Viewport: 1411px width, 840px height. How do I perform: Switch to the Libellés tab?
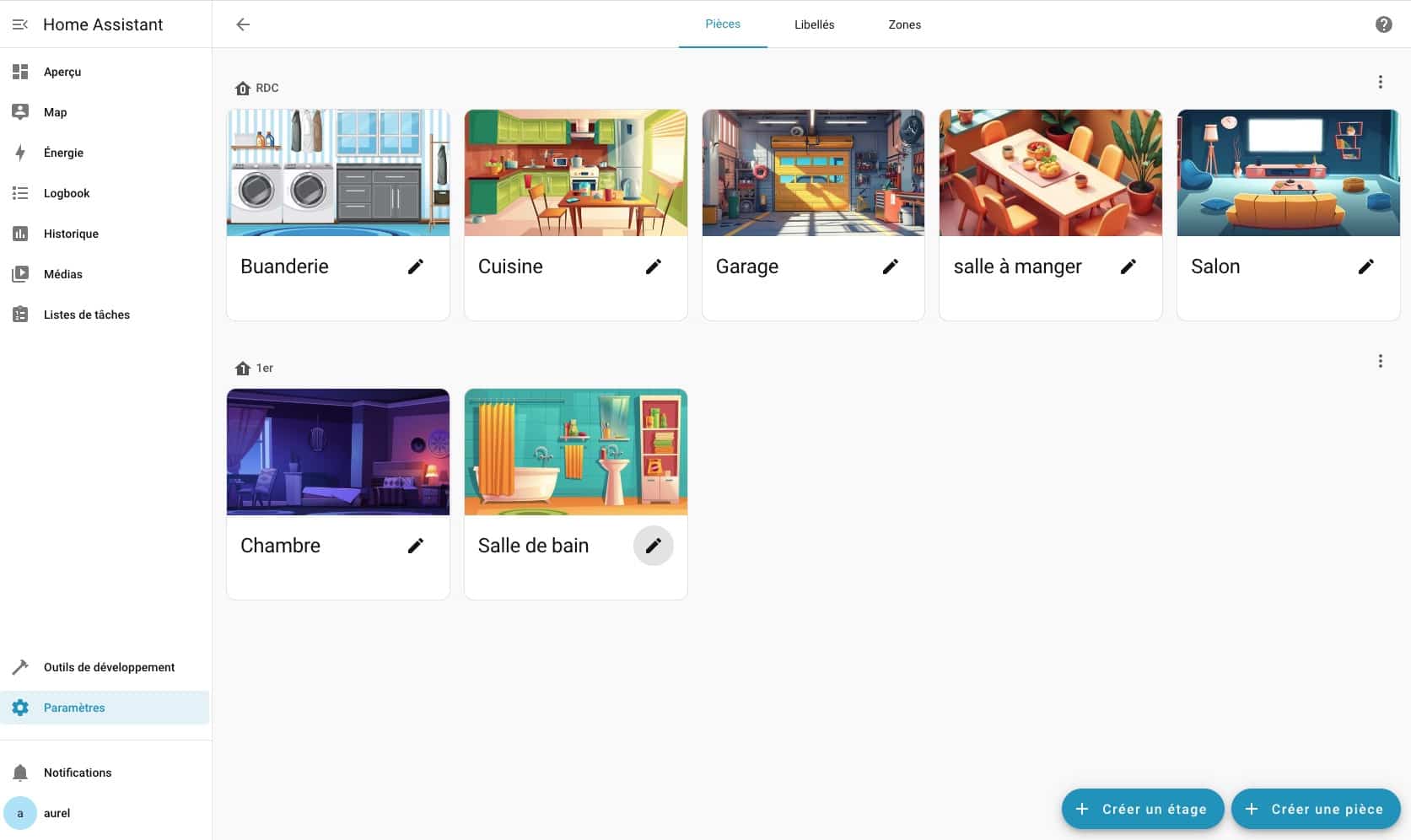(x=815, y=24)
